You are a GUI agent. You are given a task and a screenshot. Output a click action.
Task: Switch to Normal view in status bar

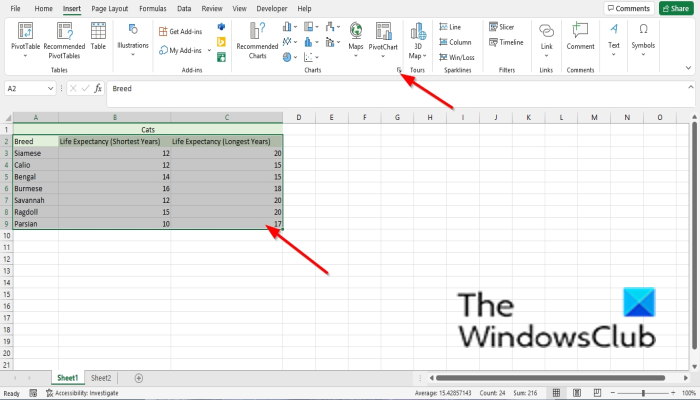(556, 393)
